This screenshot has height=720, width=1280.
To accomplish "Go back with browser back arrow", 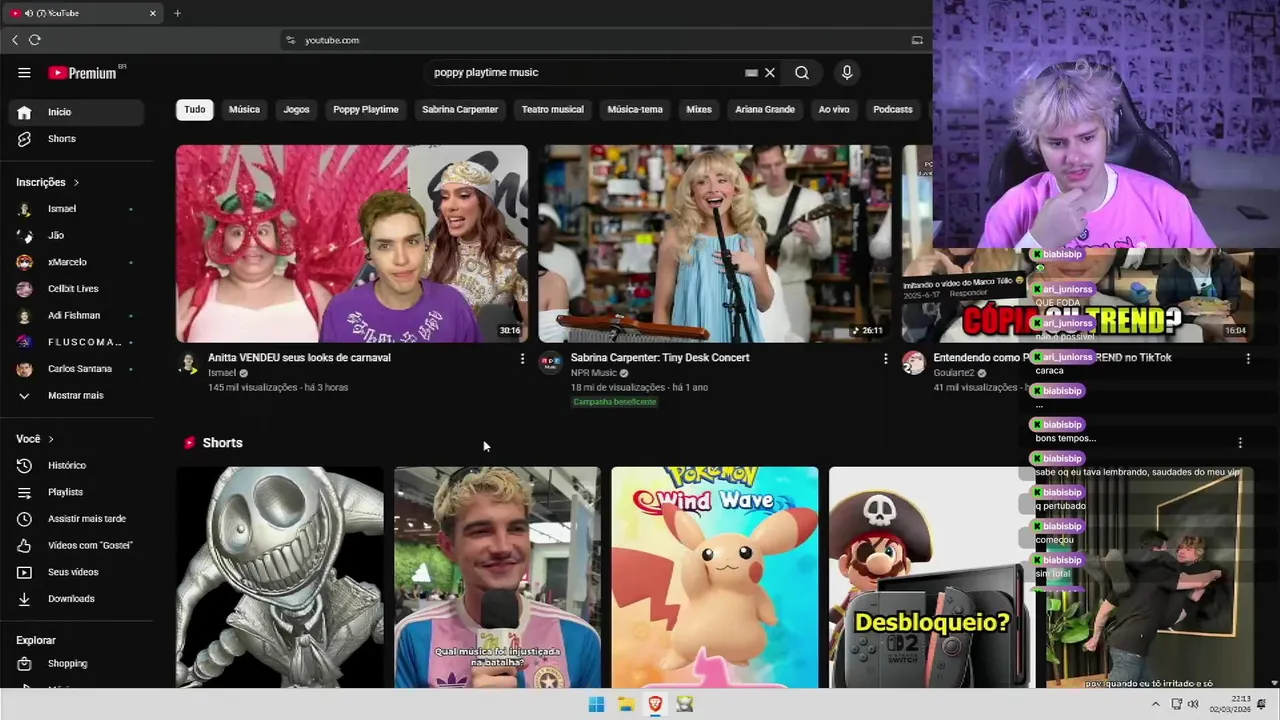I will pos(15,40).
